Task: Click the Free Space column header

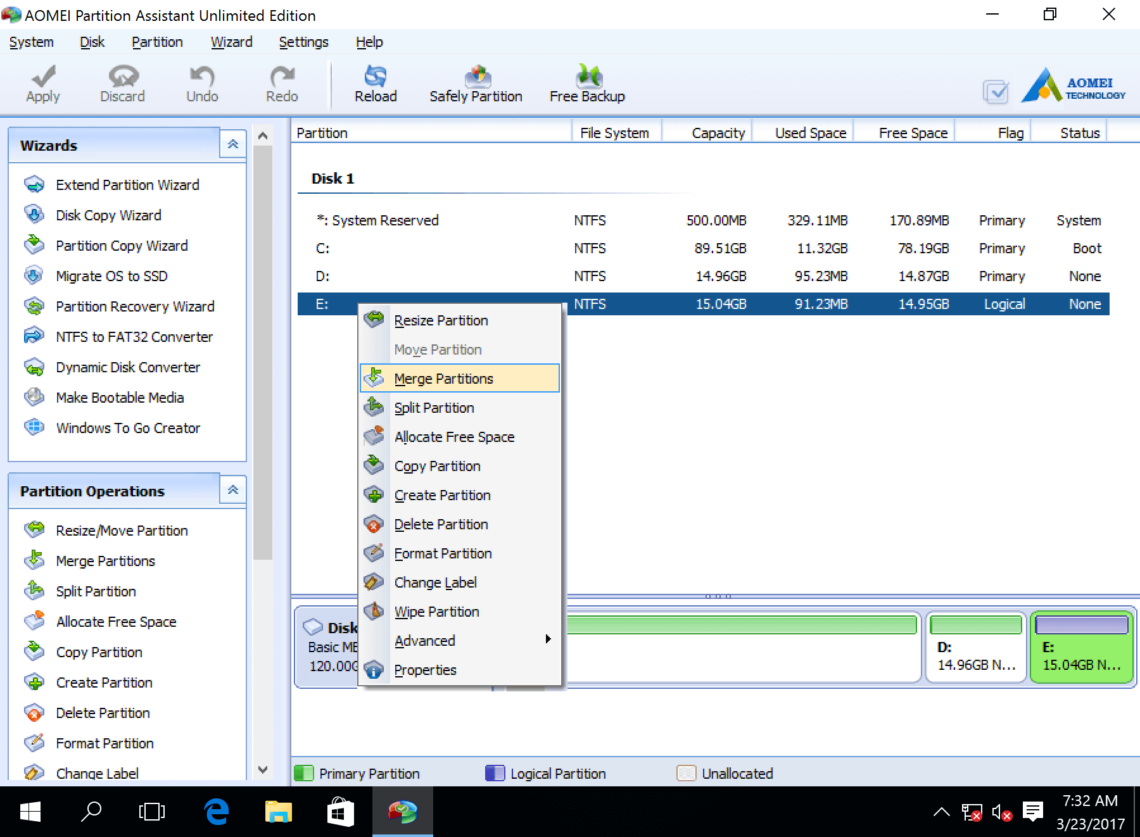Action: [x=904, y=133]
